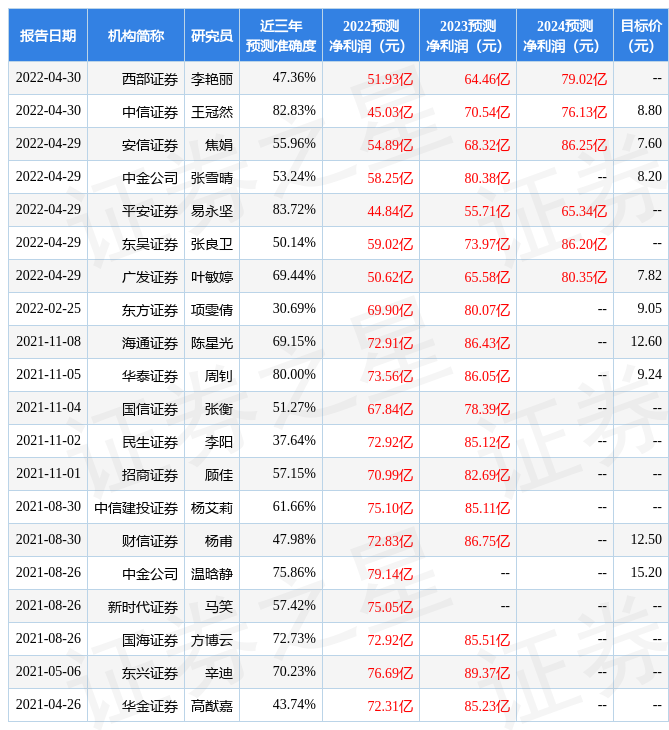Click researcher name 高猷嘉
The width and height of the screenshot is (669, 730).
(x=212, y=706)
